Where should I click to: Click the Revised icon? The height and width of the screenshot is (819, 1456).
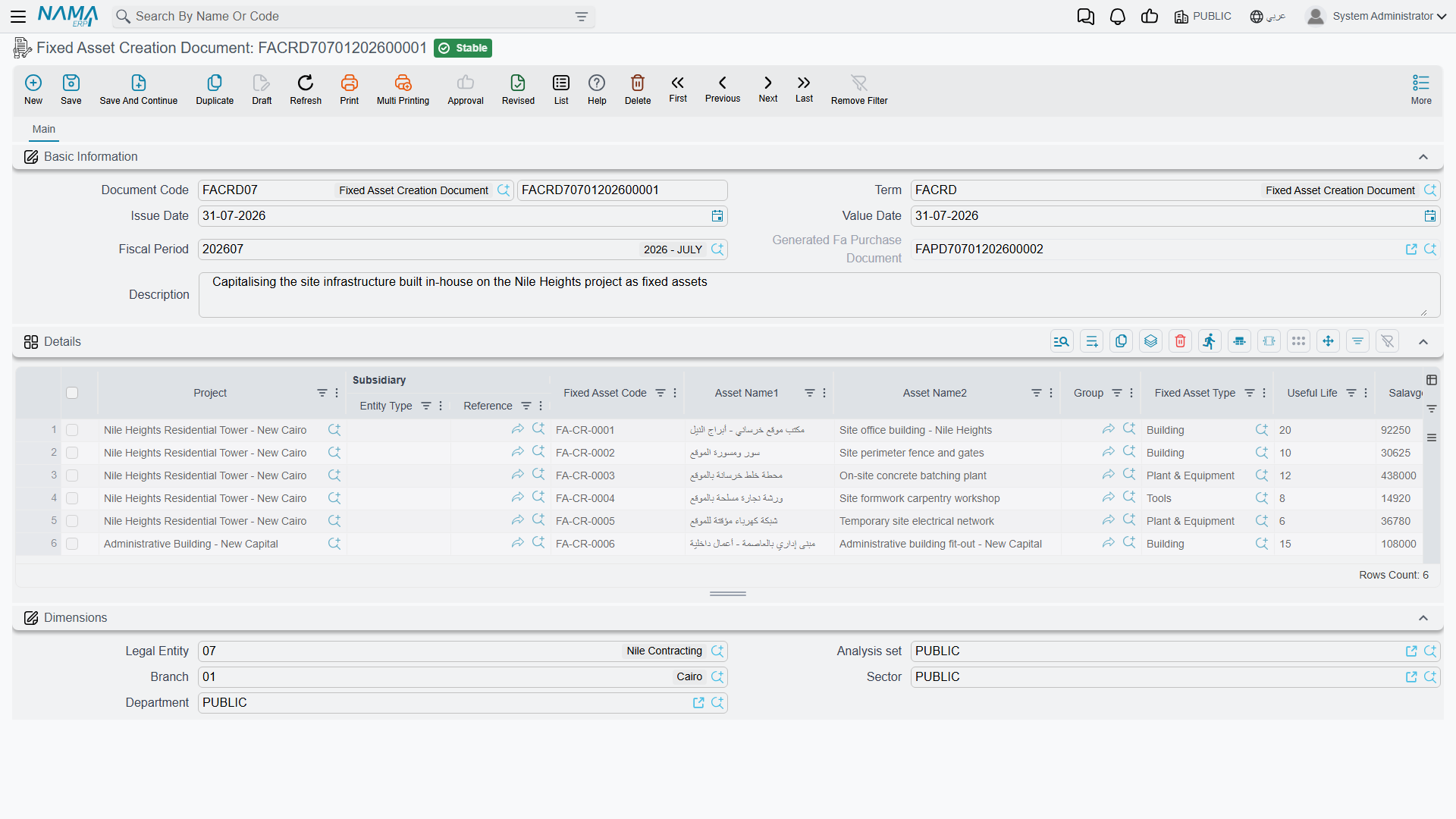pos(518,83)
